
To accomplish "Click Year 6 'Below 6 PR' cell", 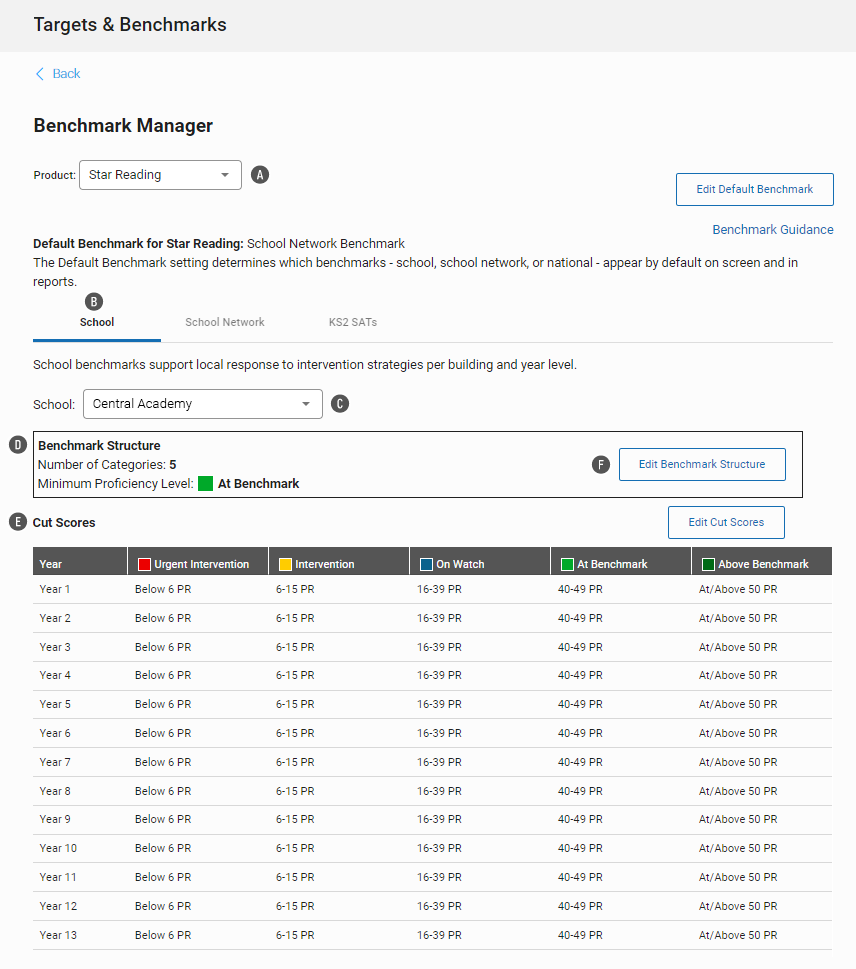I will click(163, 734).
